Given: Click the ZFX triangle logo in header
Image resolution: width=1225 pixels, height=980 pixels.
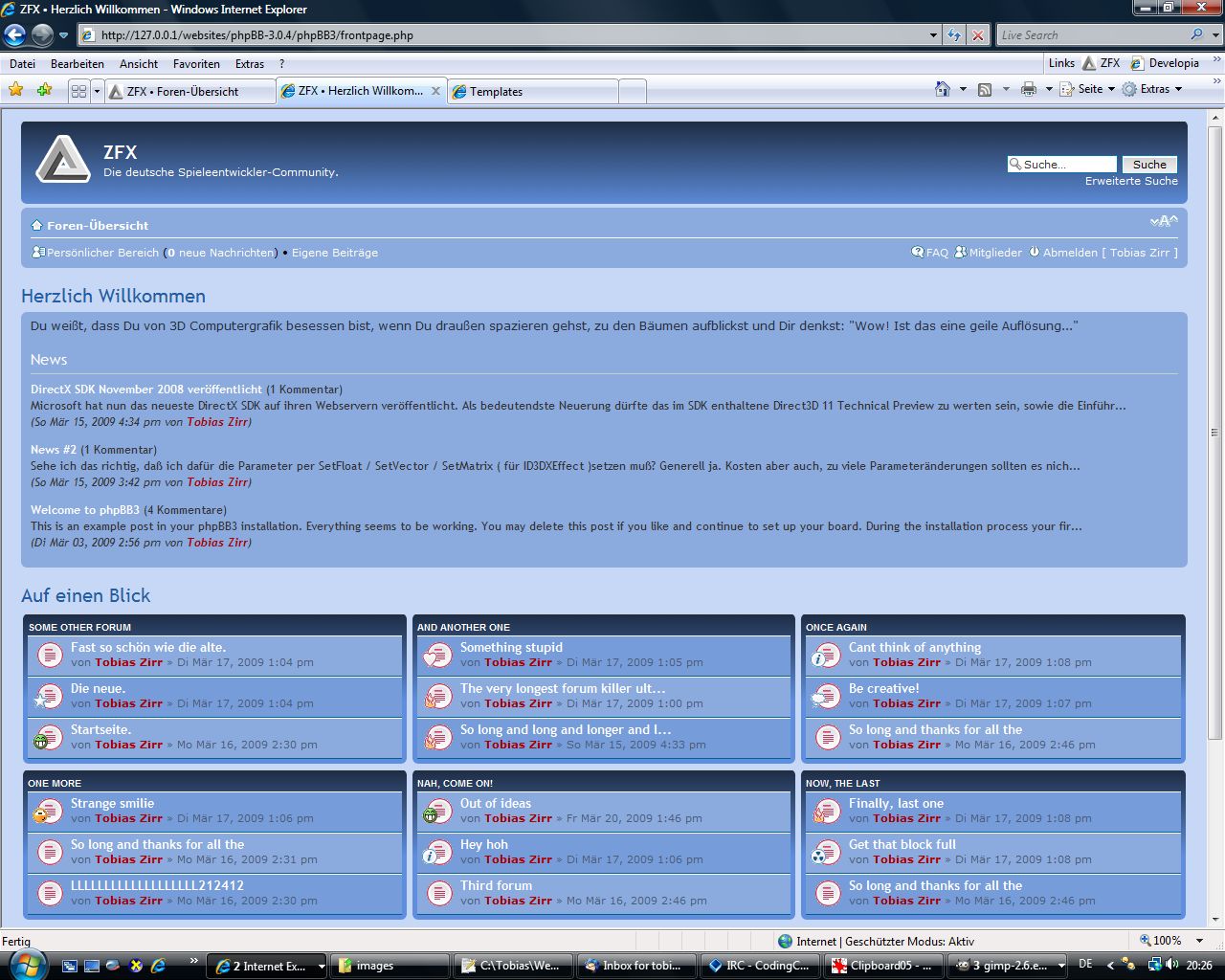Looking at the screenshot, I should click(x=63, y=159).
